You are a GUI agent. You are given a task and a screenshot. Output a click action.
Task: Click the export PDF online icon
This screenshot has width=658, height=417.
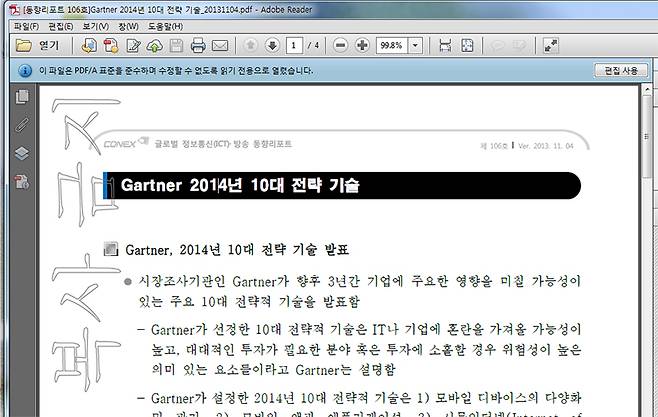tap(89, 45)
